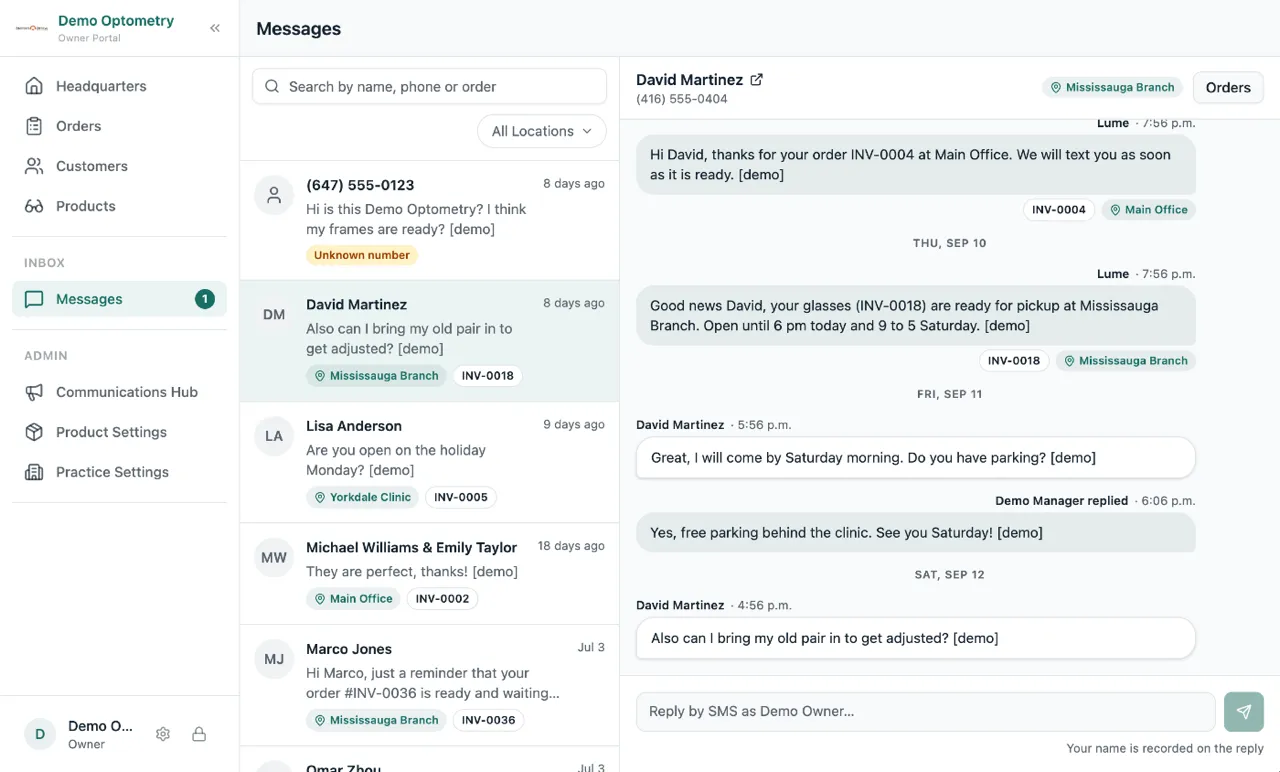
Task: Click the Mississauga Branch badge in the conversation header
Action: pos(1112,87)
